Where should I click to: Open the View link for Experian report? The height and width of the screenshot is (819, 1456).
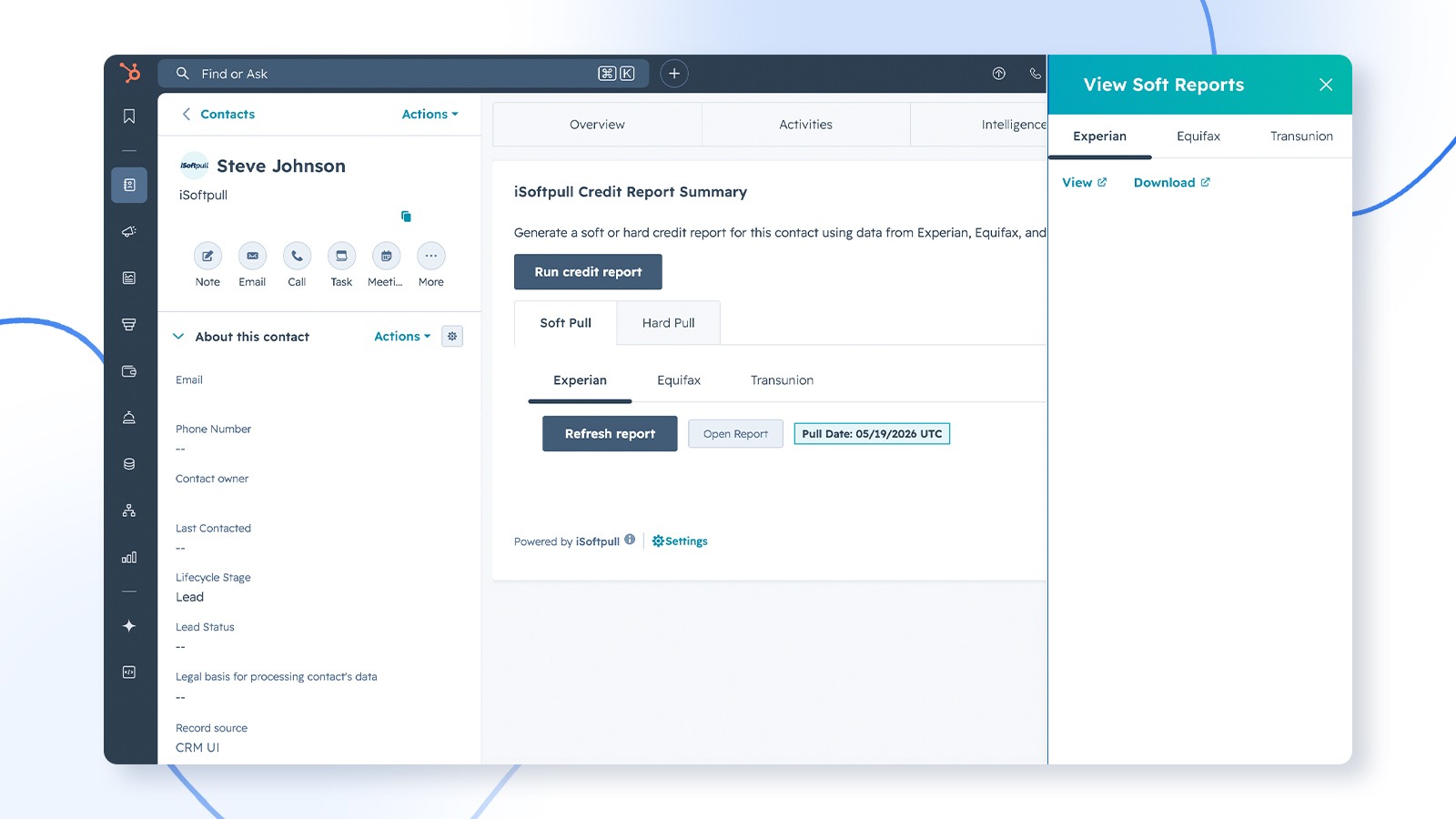pyautogui.click(x=1084, y=183)
